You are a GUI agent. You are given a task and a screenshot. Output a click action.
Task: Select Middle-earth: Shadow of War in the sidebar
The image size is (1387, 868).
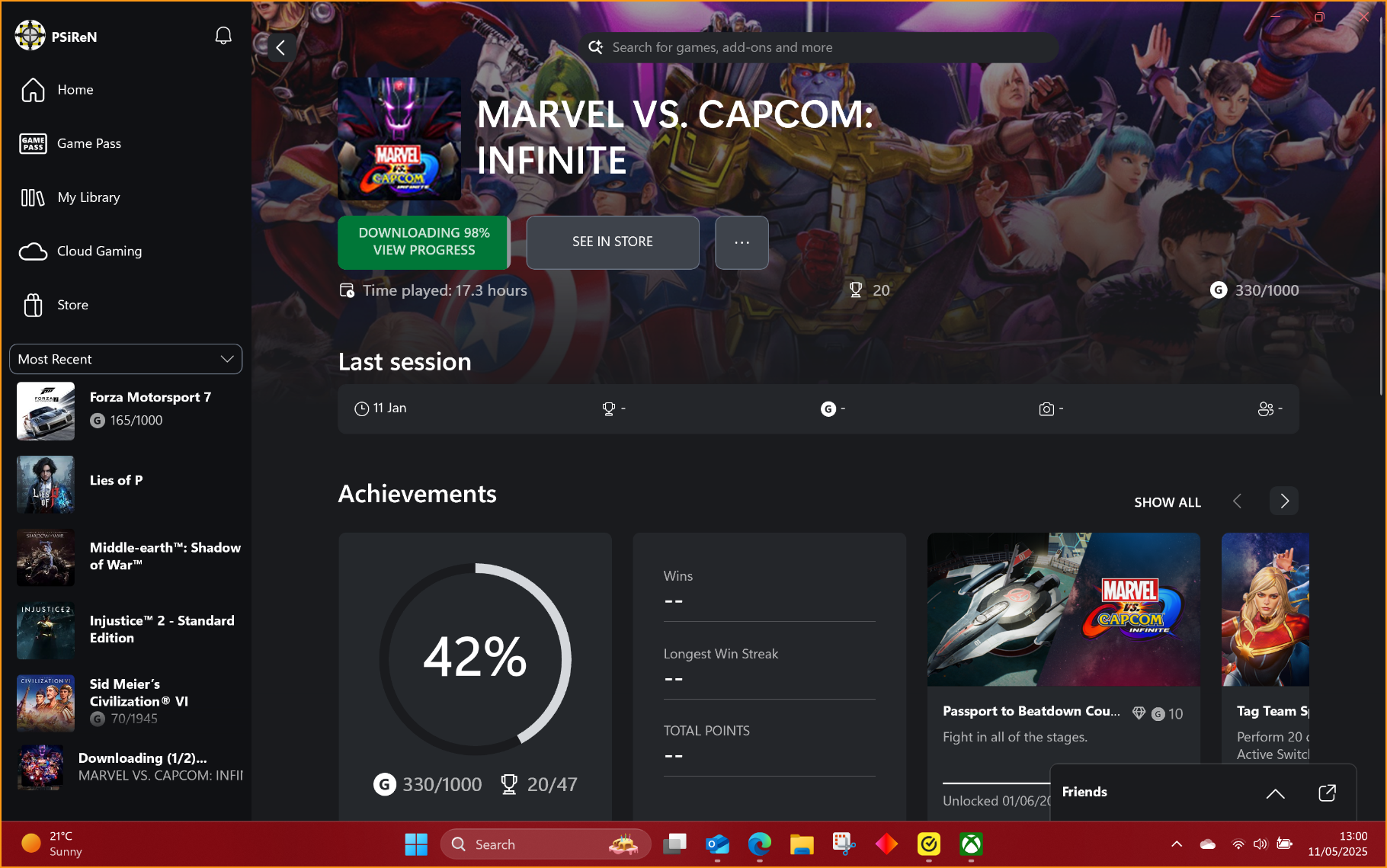coord(126,558)
